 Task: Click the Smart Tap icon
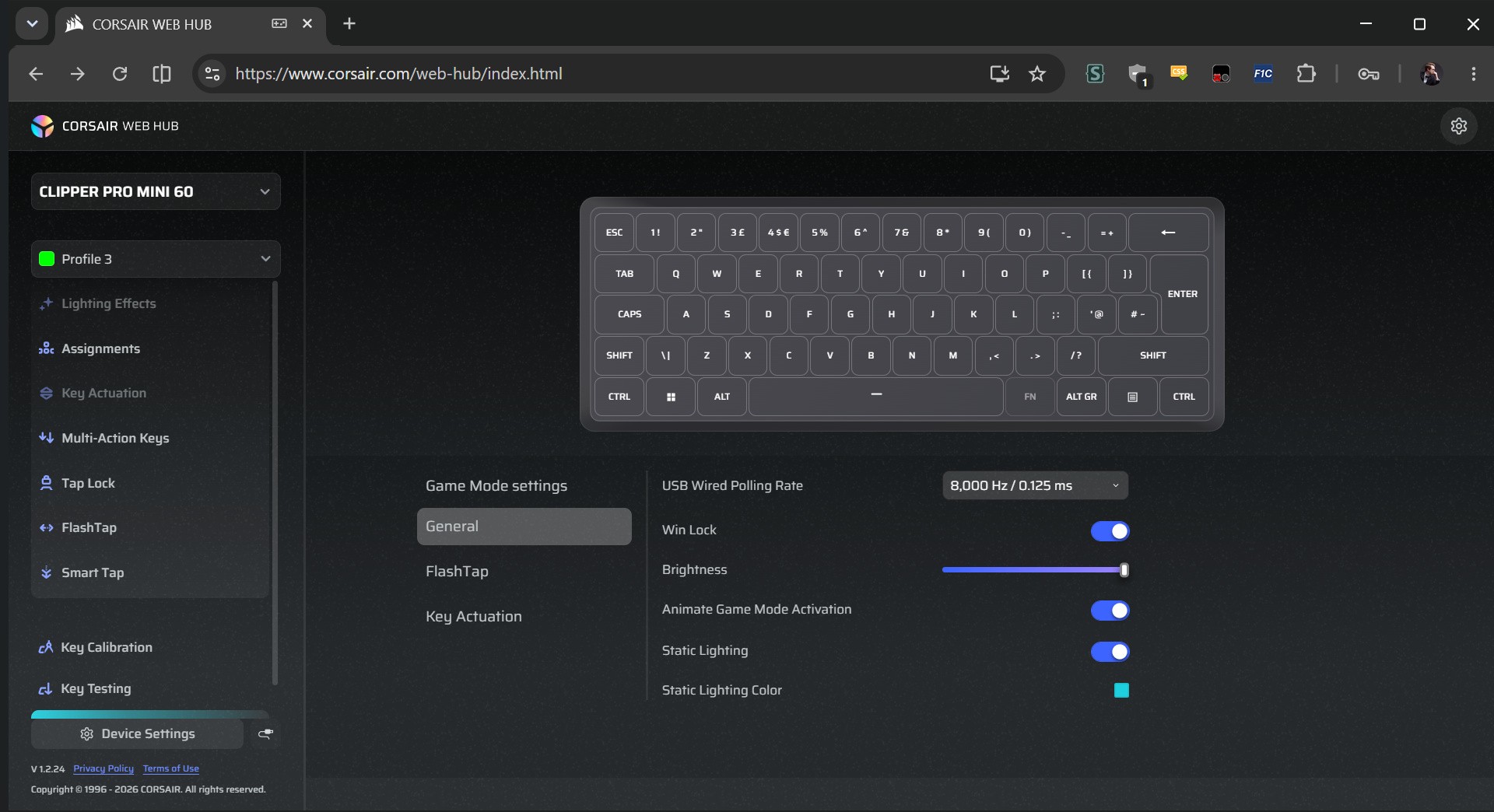pos(46,572)
